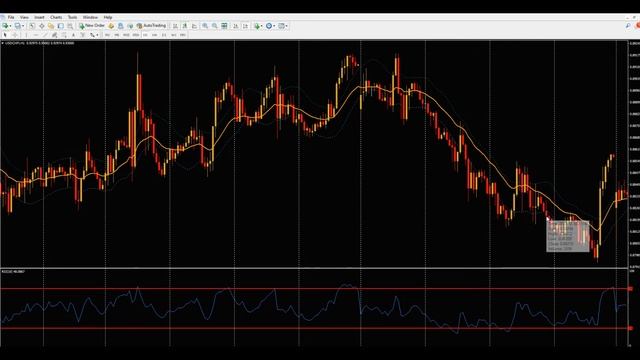Expand the Indicators dropdown arrow
This screenshot has height=360, width=640.
(x=262, y=26)
